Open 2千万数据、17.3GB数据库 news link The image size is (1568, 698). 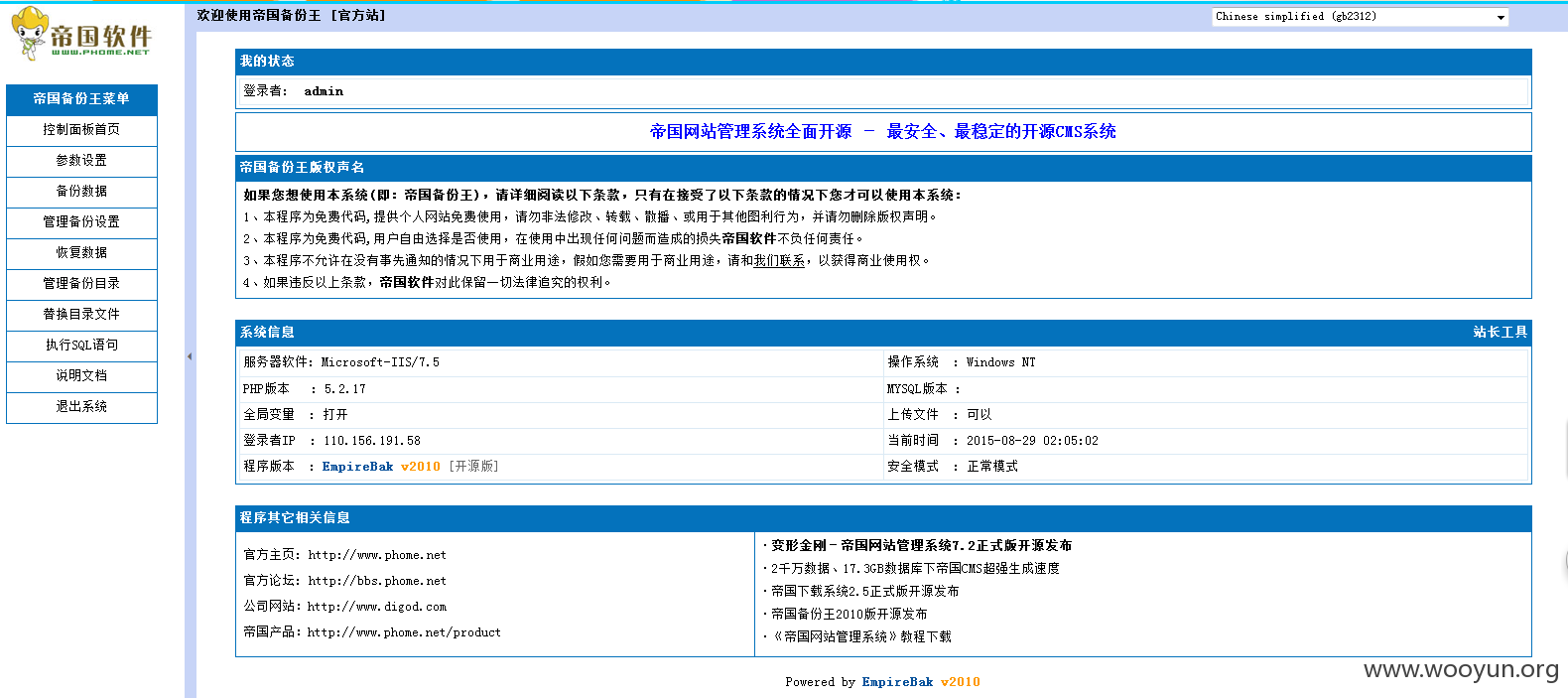915,569
